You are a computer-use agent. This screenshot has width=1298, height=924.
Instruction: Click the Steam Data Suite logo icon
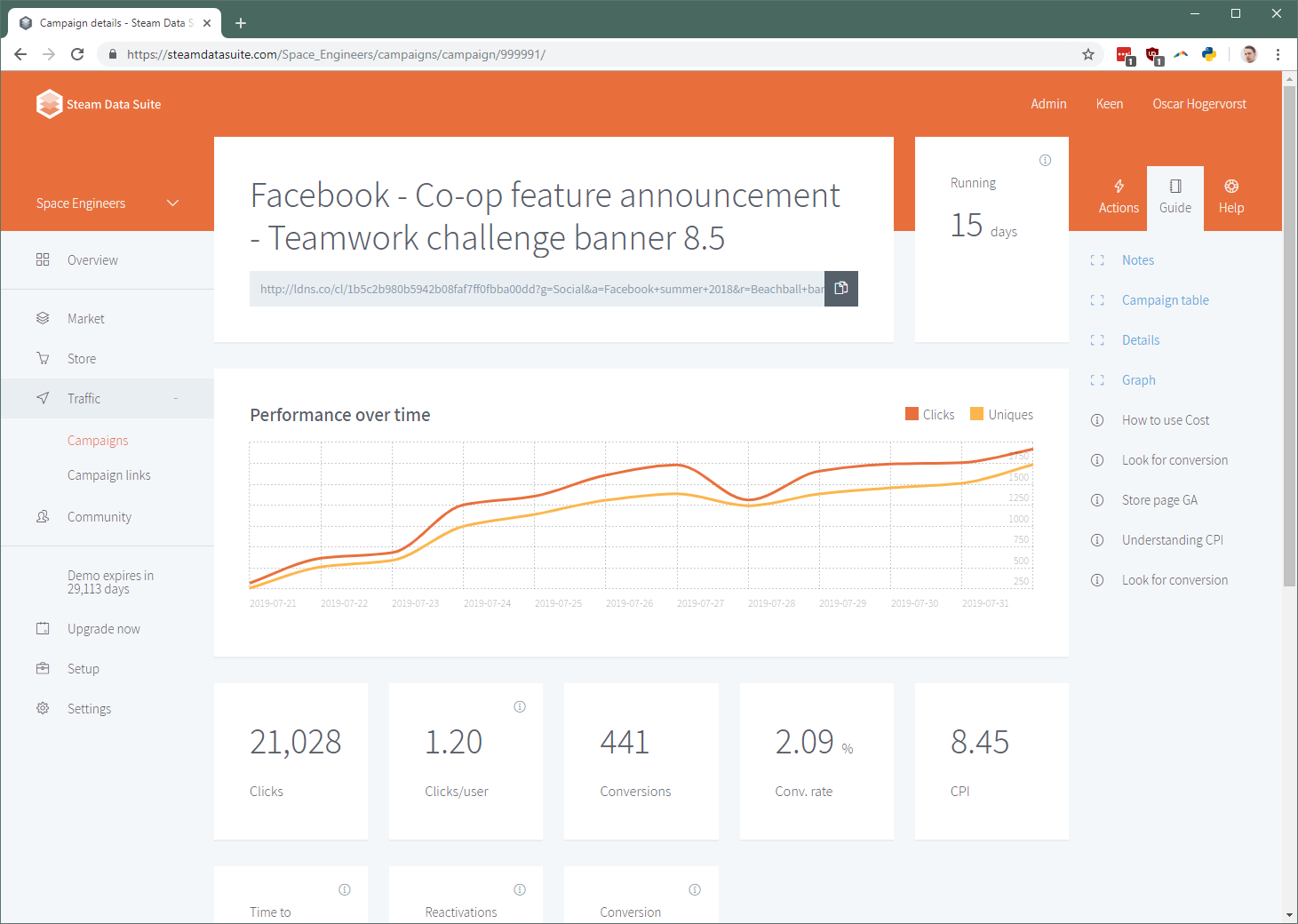50,104
